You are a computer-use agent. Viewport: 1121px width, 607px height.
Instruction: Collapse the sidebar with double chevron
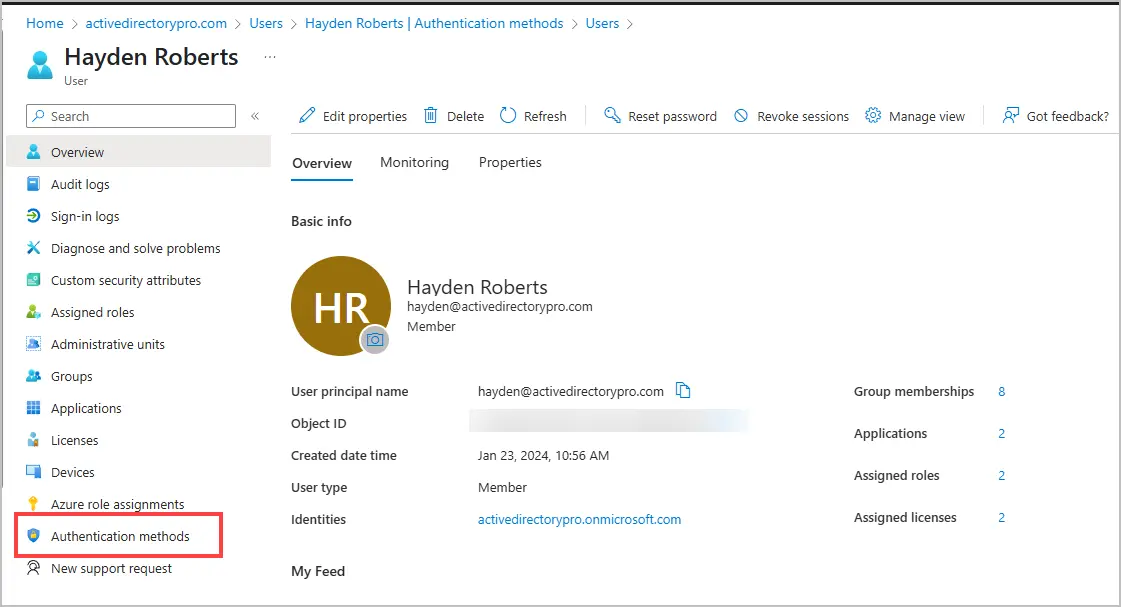[x=255, y=116]
